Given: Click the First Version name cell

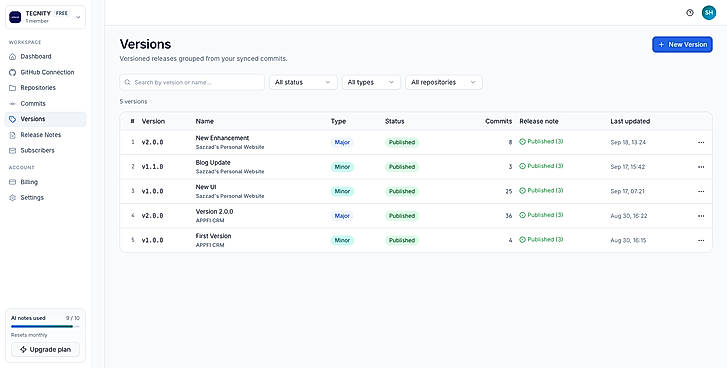Looking at the screenshot, I should click(x=213, y=236).
